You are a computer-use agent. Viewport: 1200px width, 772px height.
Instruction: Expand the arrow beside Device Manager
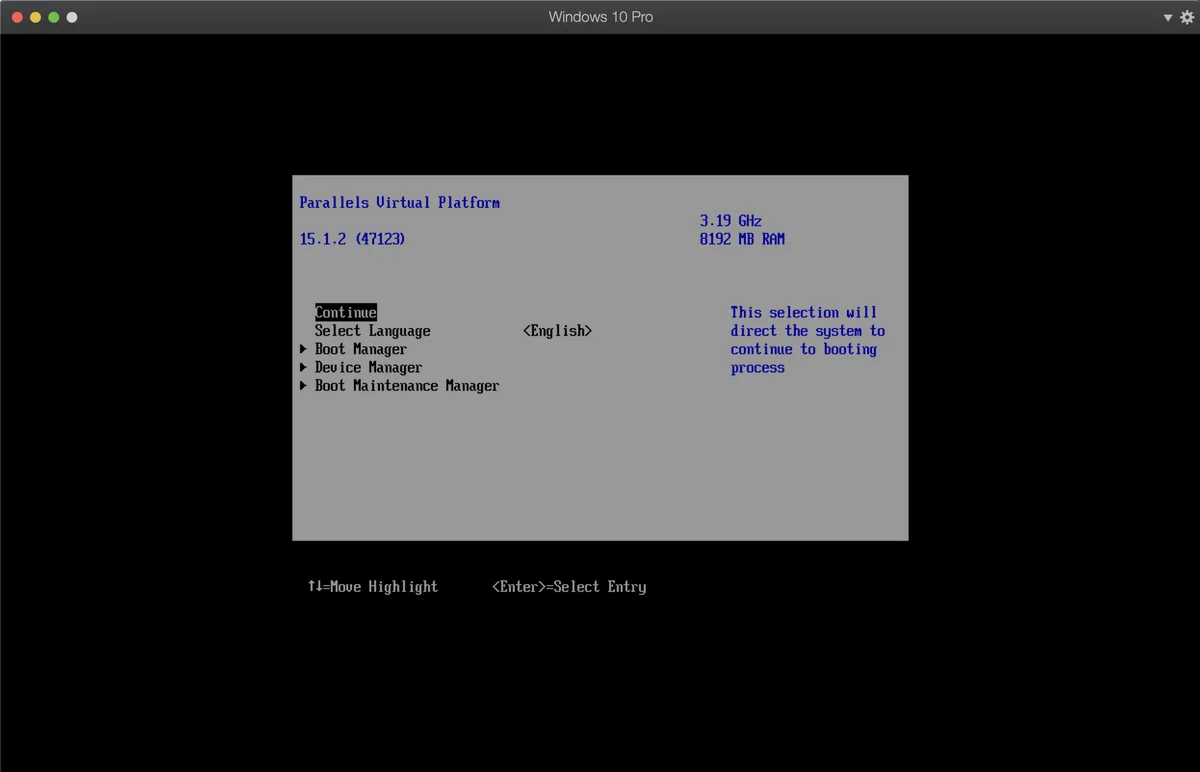click(x=303, y=367)
